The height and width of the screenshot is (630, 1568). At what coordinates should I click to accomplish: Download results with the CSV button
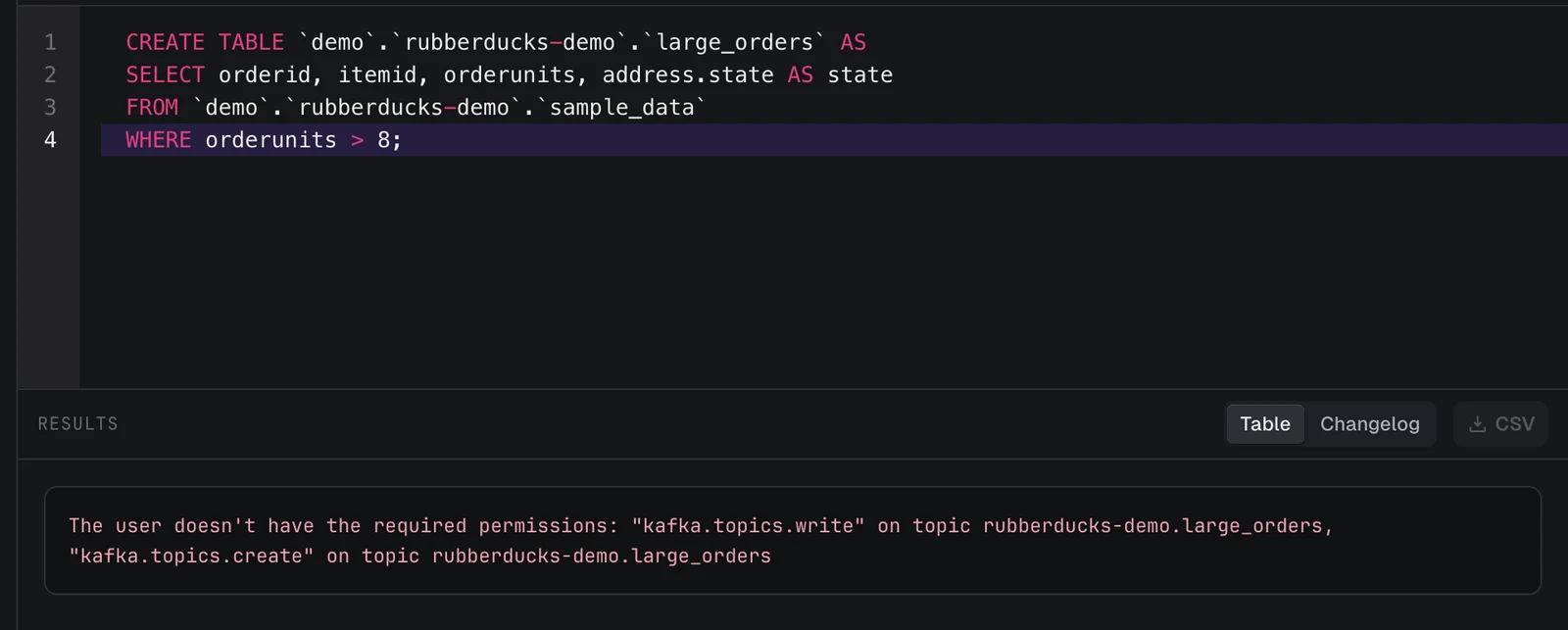tap(1500, 424)
